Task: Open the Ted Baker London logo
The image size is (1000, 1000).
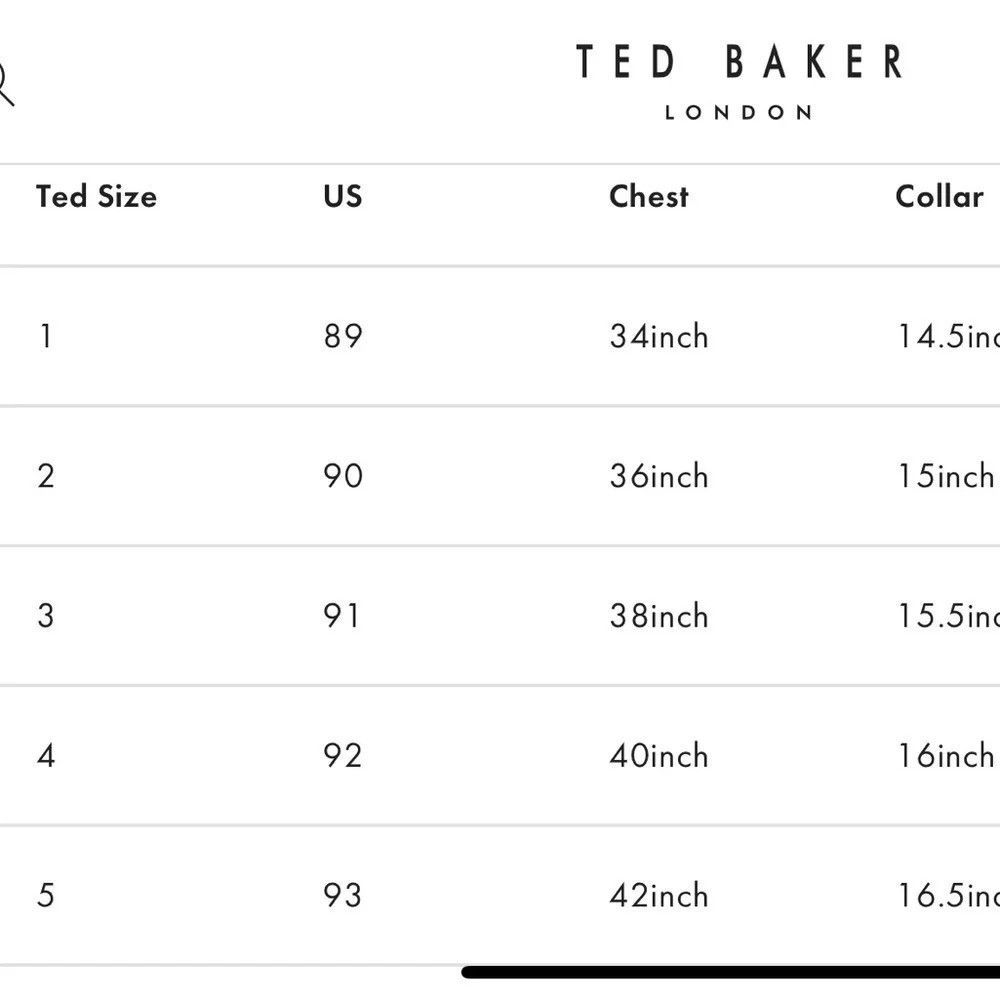Action: pos(738,63)
